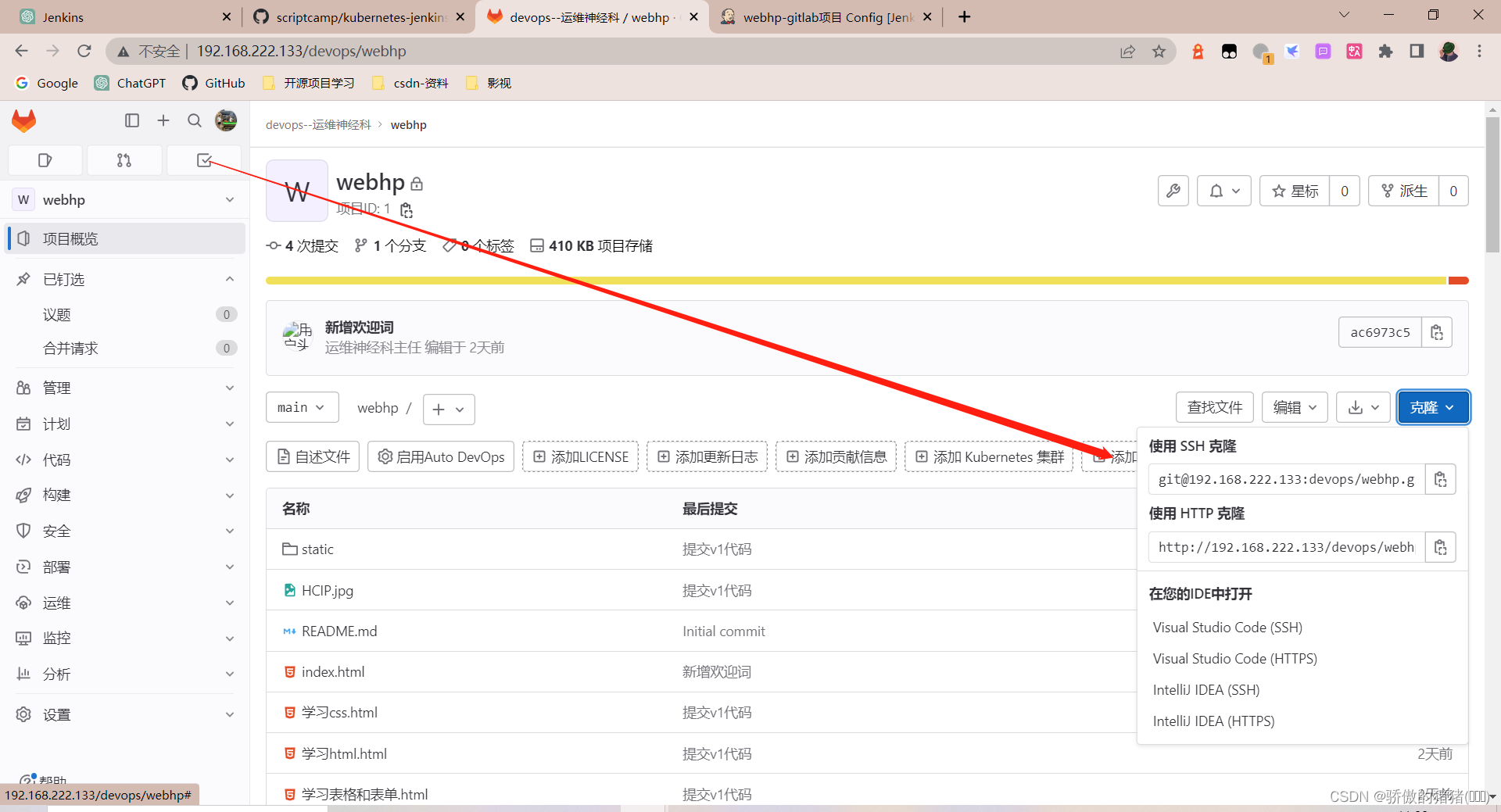
Task: Select the merge requests shortcut icon
Action: [x=124, y=159]
